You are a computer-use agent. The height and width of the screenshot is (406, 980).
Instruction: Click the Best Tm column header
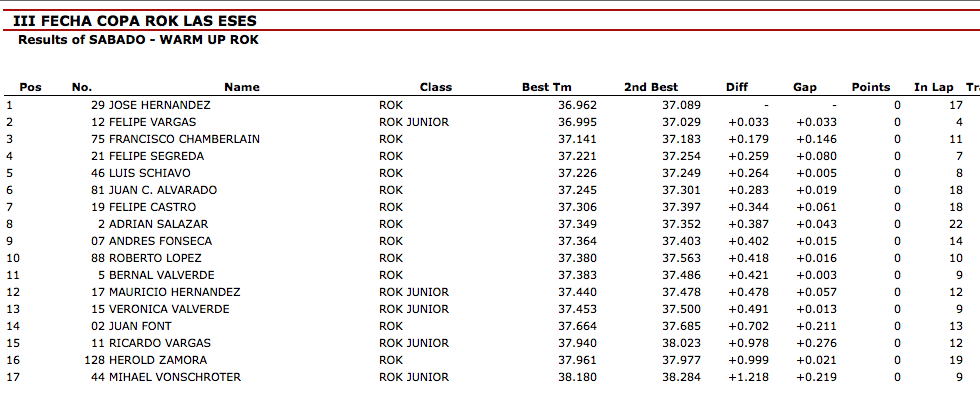pos(547,87)
